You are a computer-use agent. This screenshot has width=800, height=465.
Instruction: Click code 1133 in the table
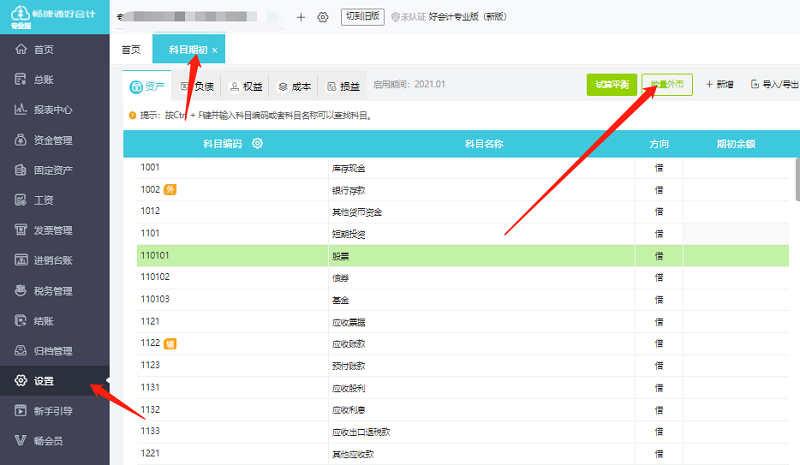150,431
